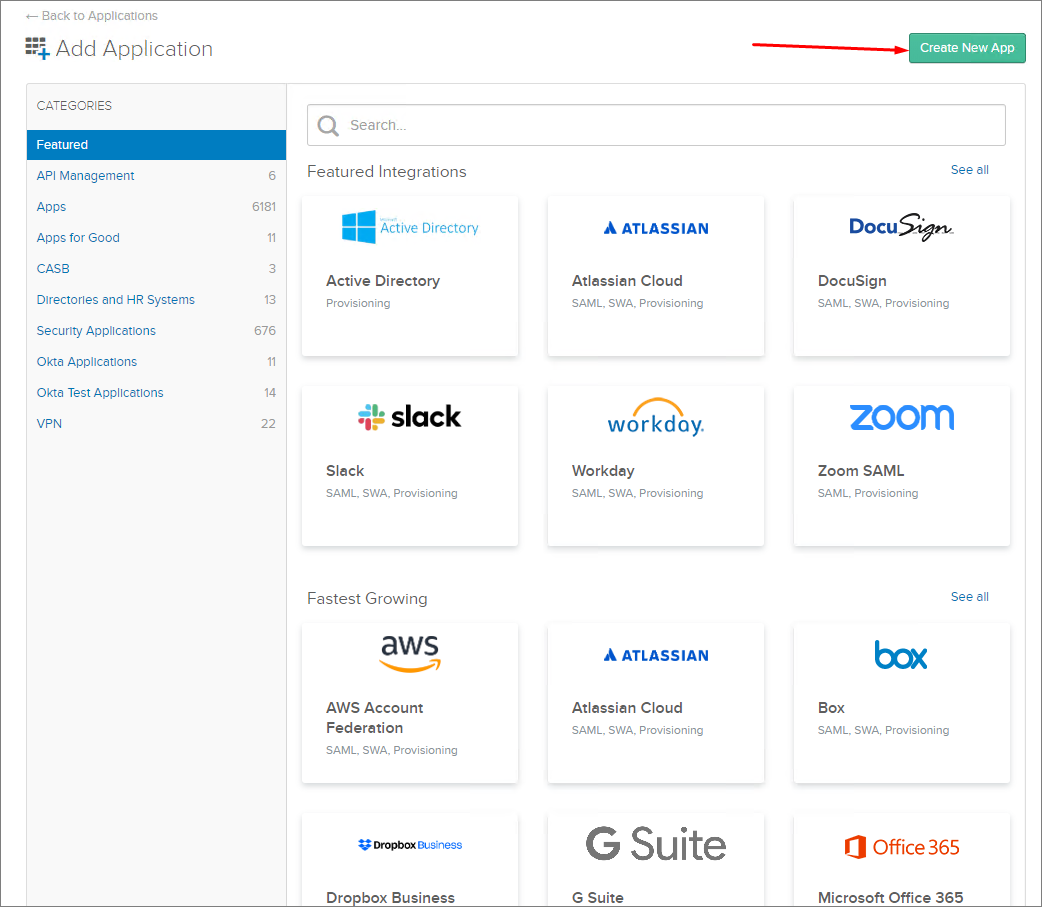Open See all for Fastest Growing
The height and width of the screenshot is (907, 1042).
[970, 597]
